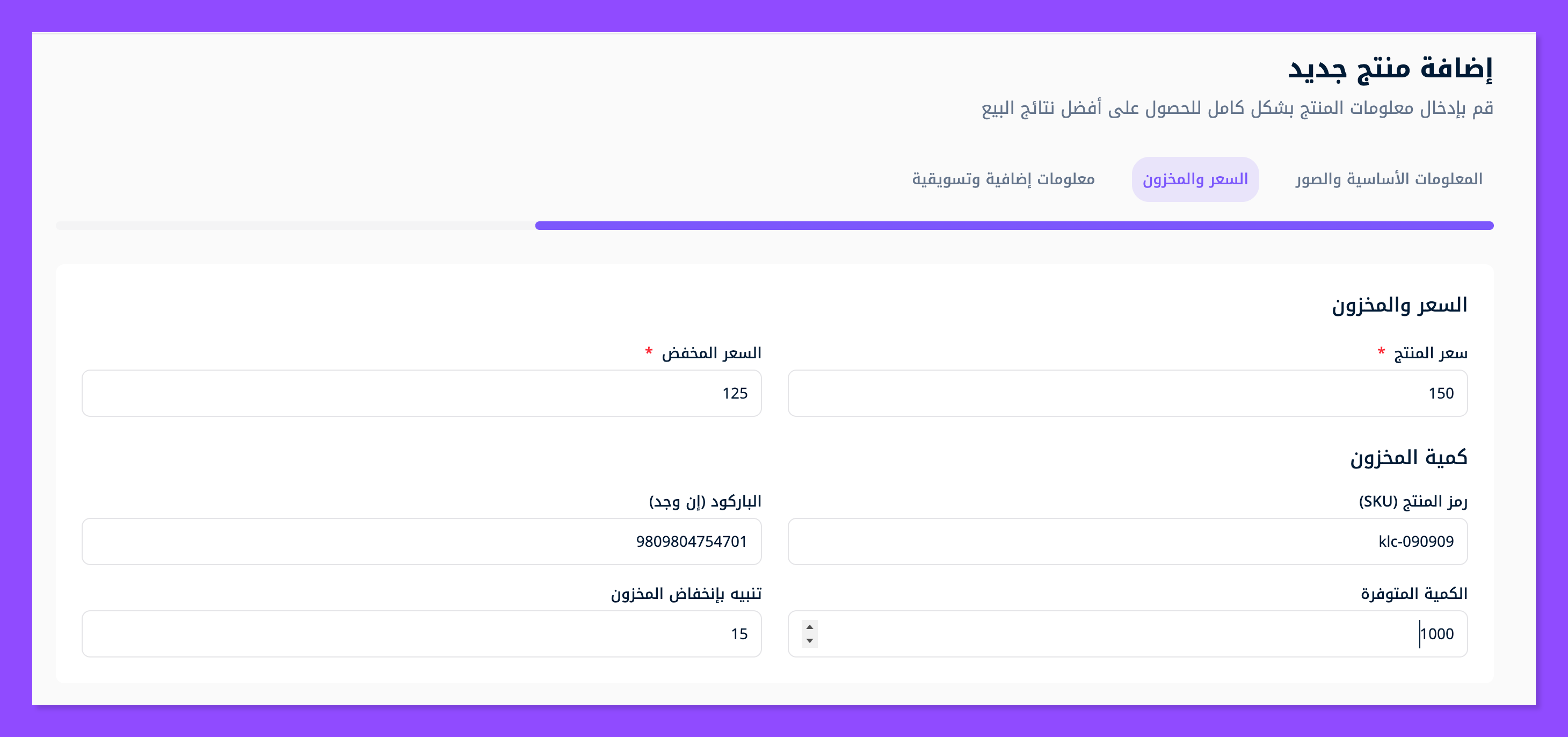Switch to معلومات إضافية وتسويقية tab
This screenshot has height=737, width=1568.
1003,179
